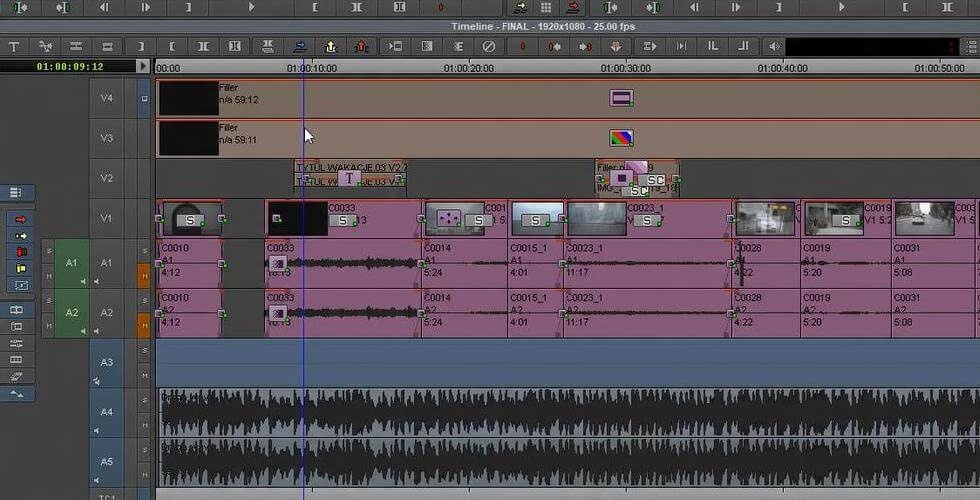Click the color effect icon on V3

click(621, 138)
